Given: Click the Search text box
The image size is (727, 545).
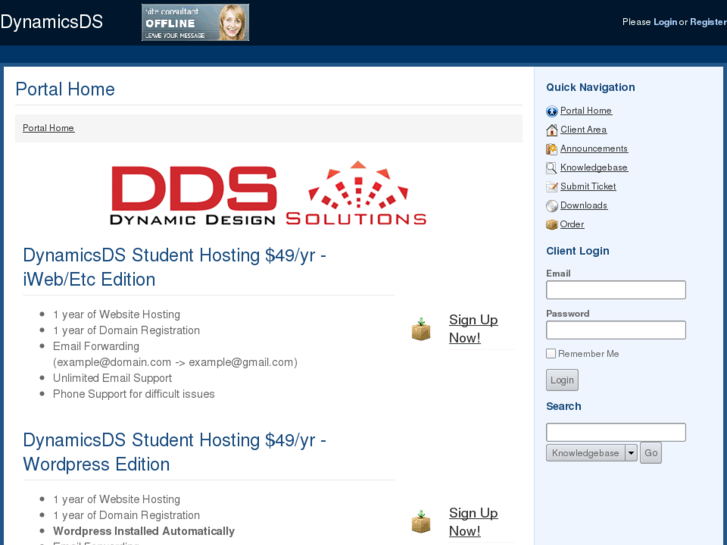Looking at the screenshot, I should pyautogui.click(x=616, y=432).
